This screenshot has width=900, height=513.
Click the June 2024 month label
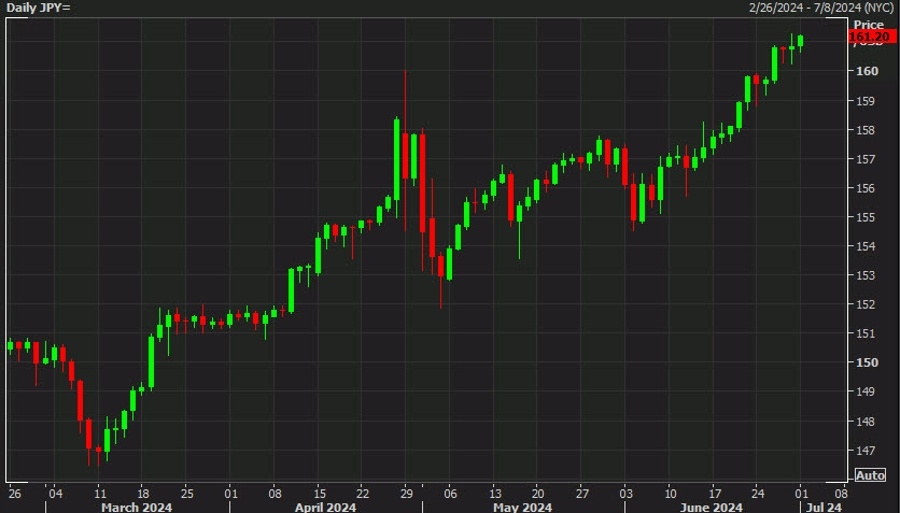tap(711, 507)
